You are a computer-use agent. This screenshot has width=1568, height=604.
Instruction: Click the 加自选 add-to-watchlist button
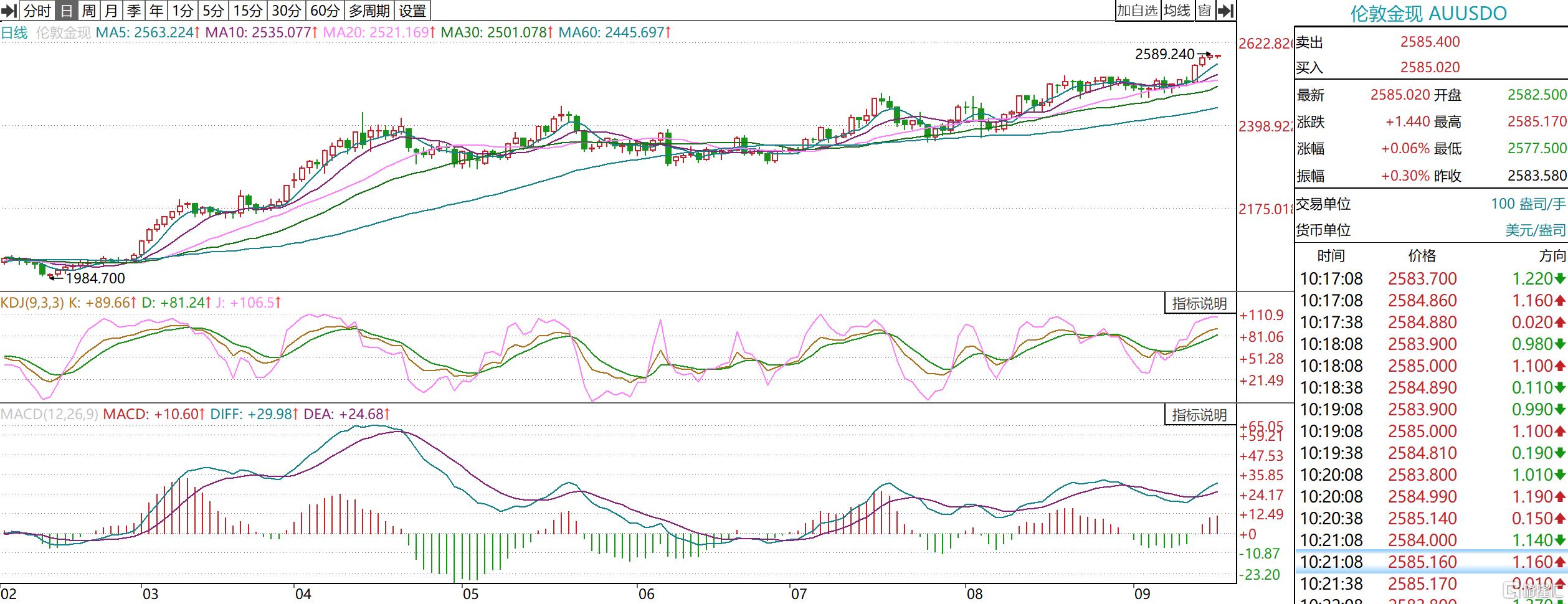tap(1137, 11)
